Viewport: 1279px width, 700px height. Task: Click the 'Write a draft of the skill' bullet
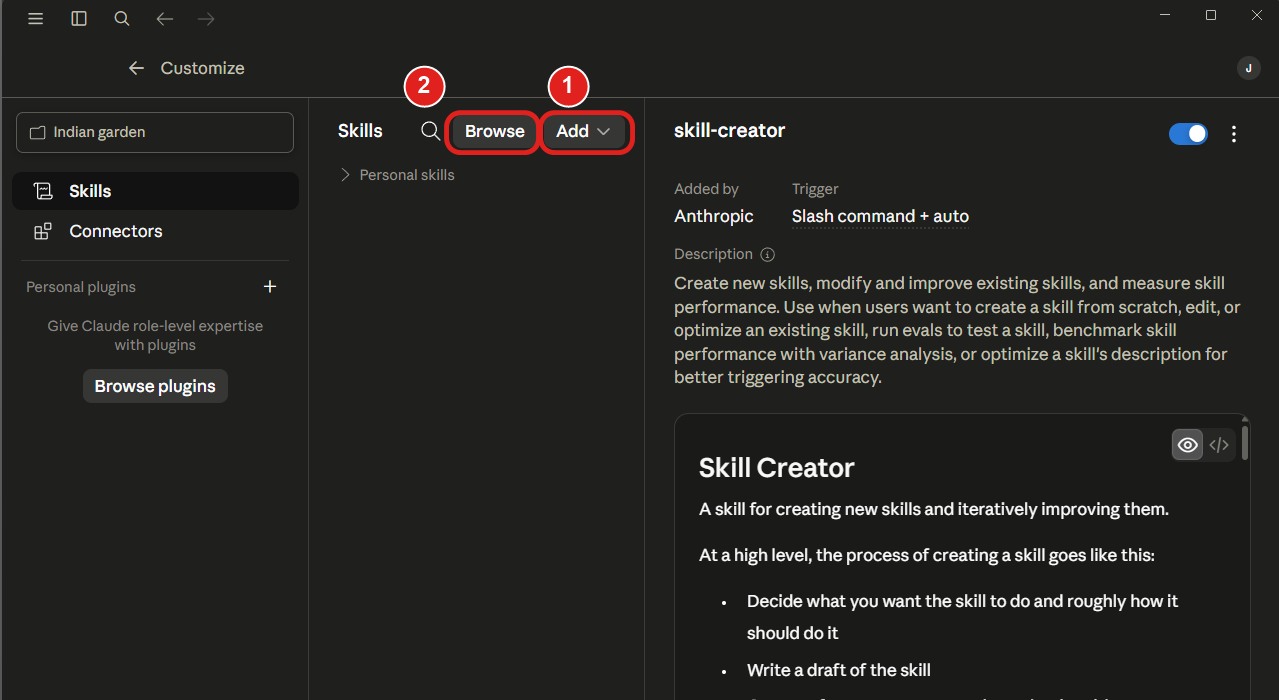(839, 670)
